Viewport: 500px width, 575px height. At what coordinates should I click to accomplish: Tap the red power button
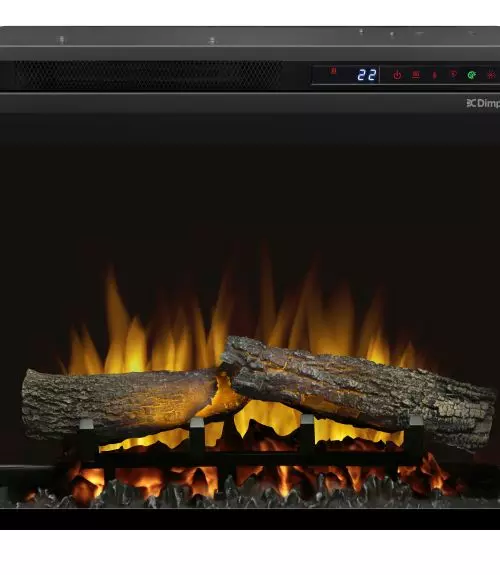[397, 75]
